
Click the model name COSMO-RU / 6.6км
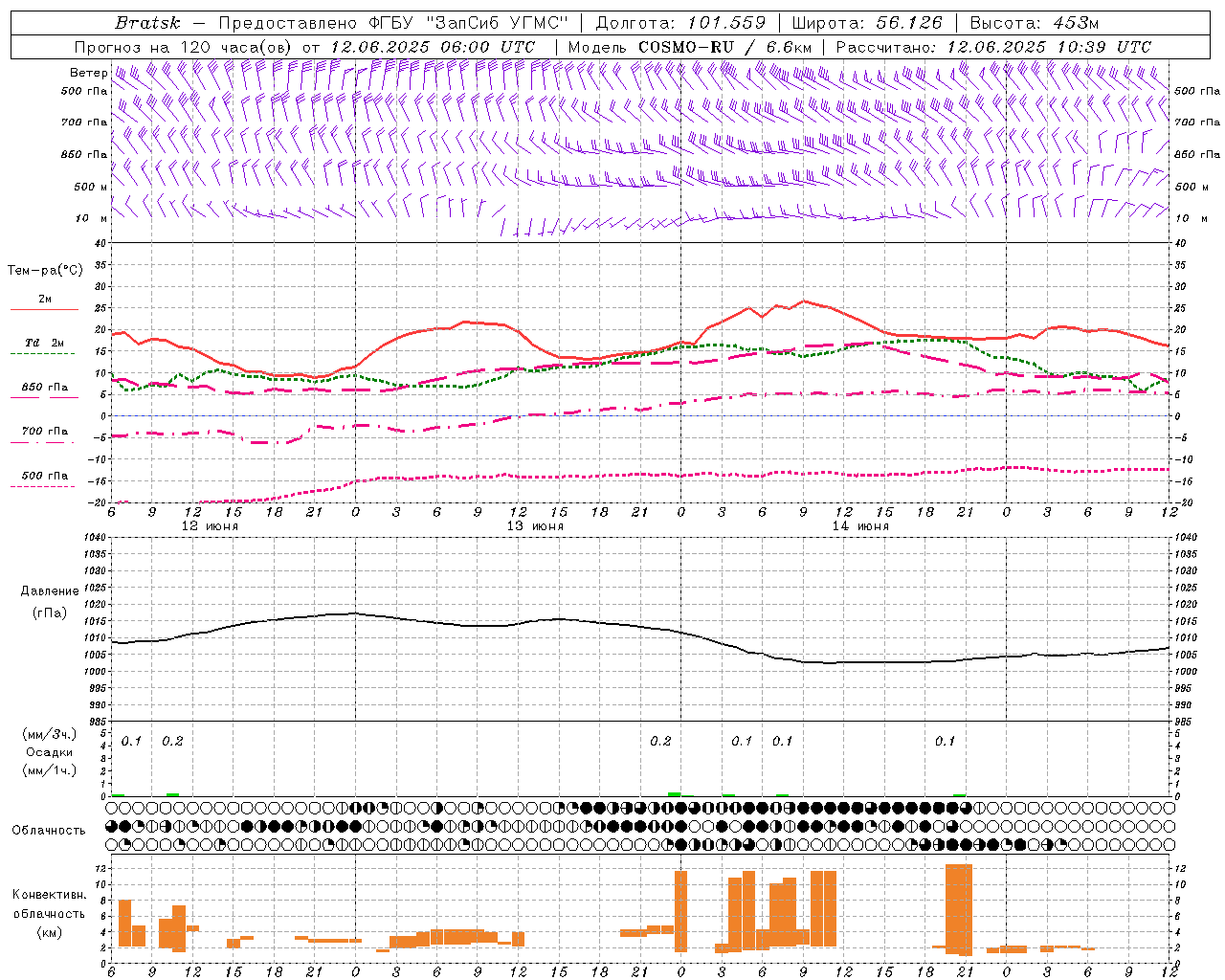[724, 47]
